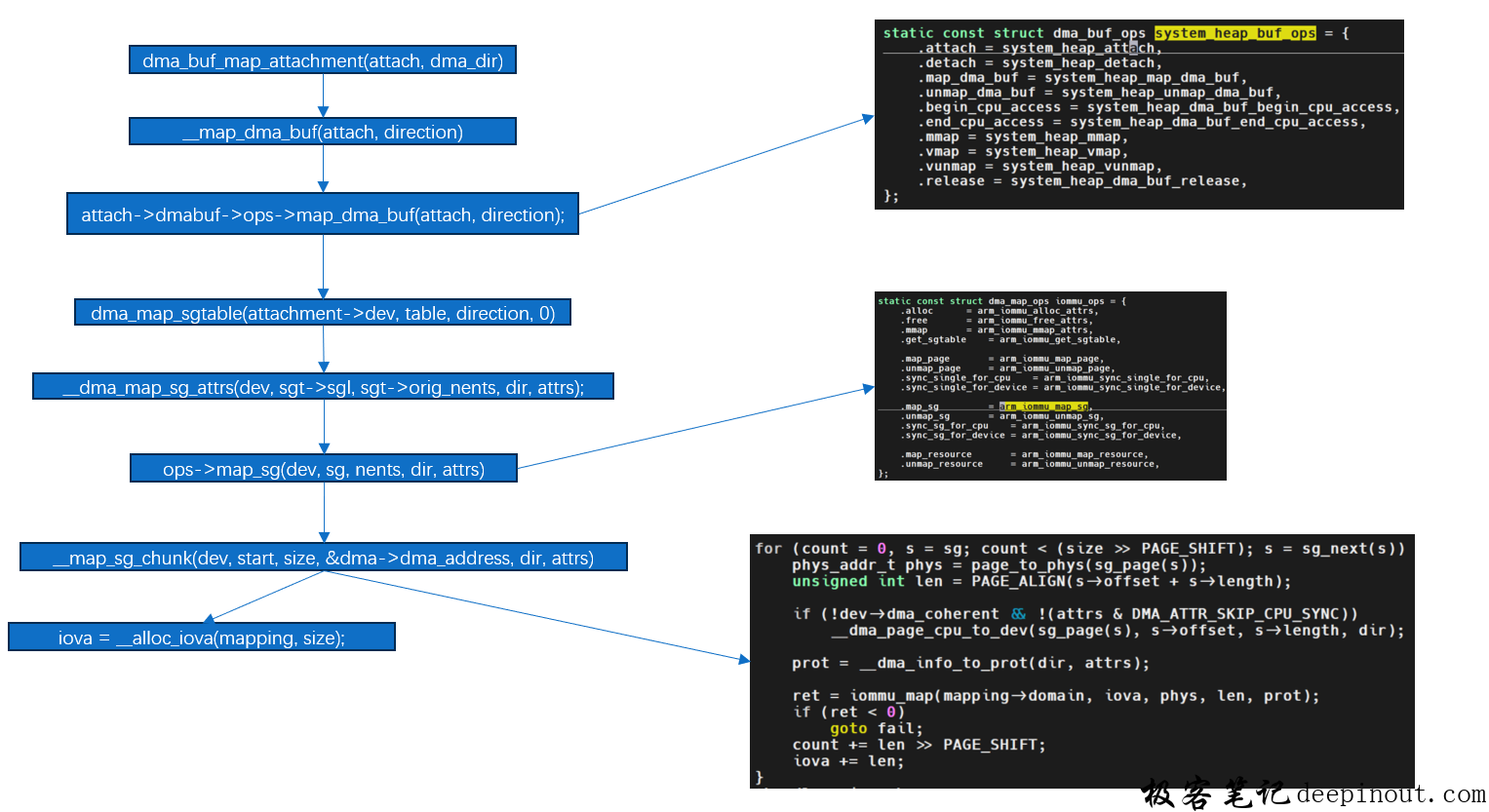Click the .vmap = system_heap_vmap line
1489x812 pixels.
coord(1023,151)
